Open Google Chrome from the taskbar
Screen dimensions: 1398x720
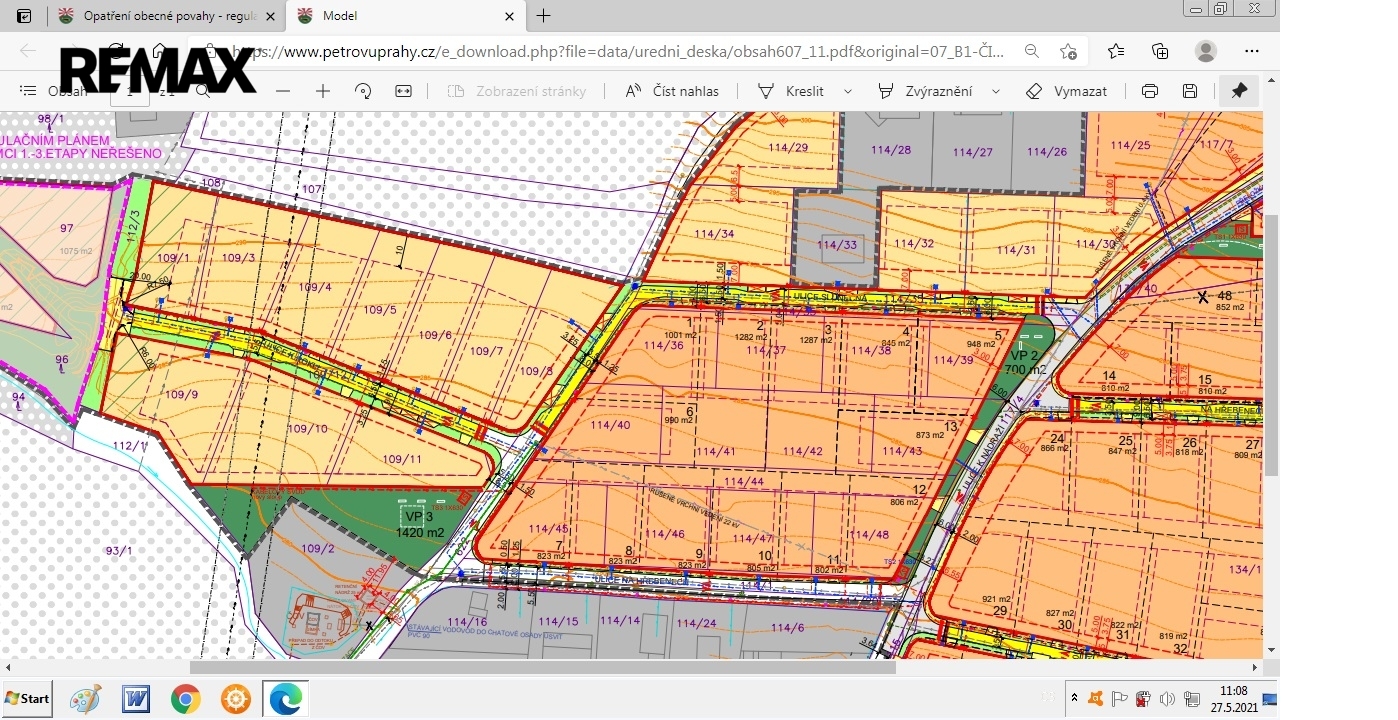[185, 698]
